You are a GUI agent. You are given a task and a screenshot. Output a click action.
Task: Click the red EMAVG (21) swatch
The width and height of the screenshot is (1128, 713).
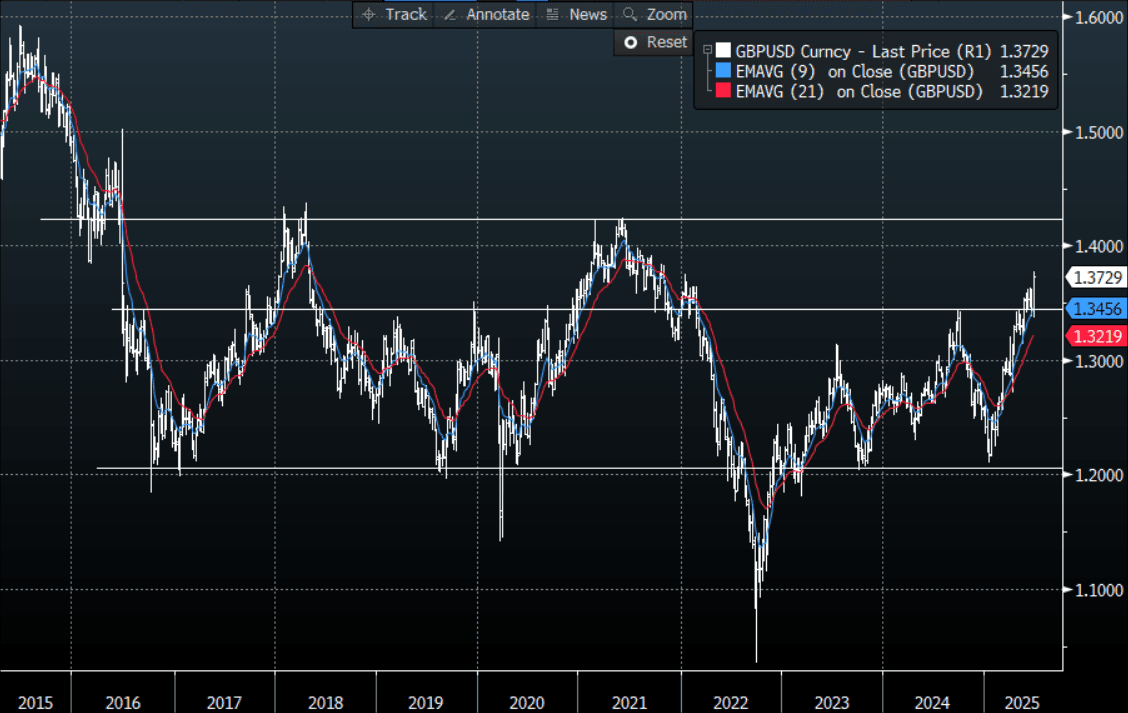tap(723, 91)
